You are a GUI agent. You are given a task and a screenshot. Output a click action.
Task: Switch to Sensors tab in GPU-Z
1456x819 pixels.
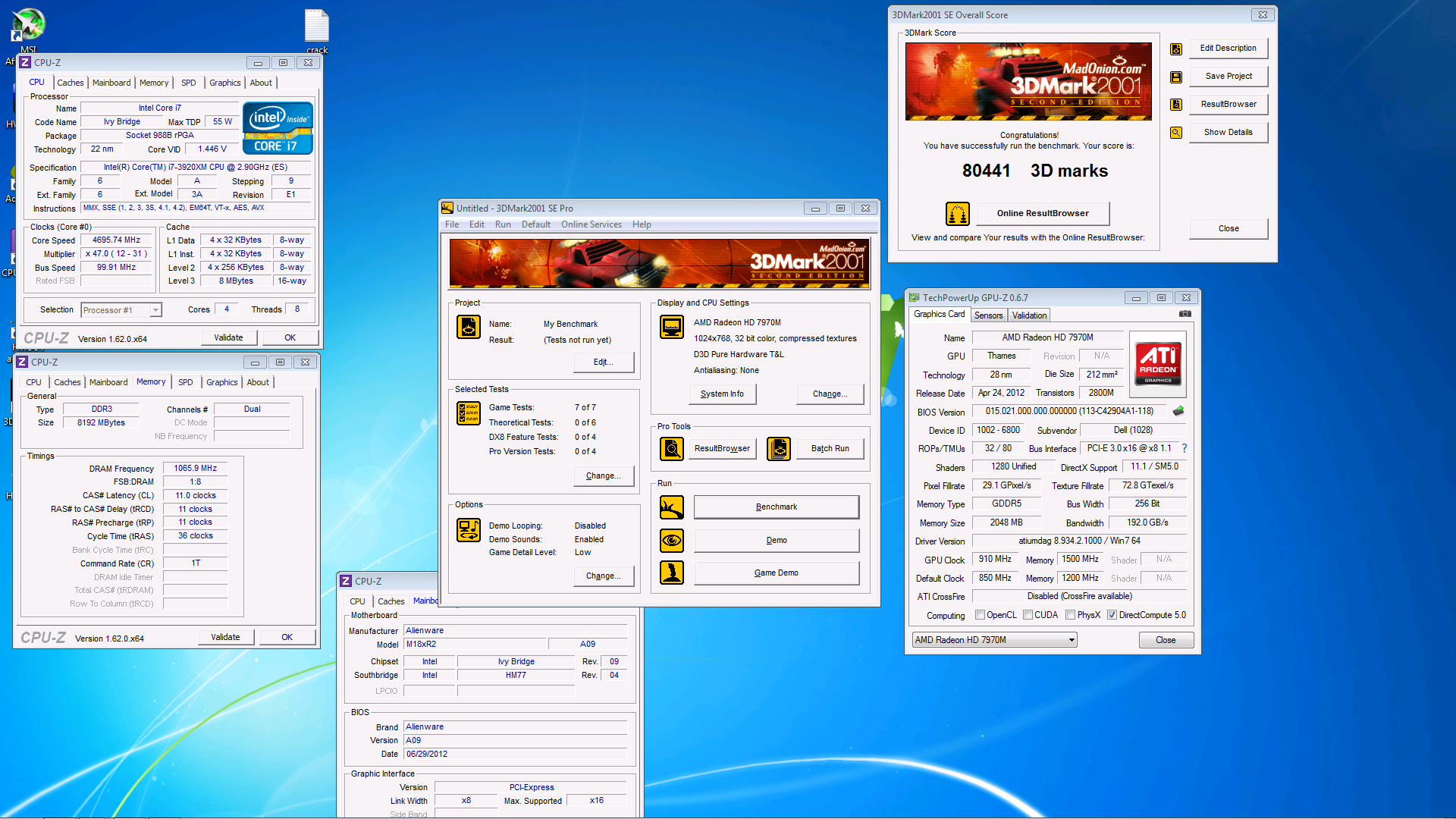click(x=988, y=315)
